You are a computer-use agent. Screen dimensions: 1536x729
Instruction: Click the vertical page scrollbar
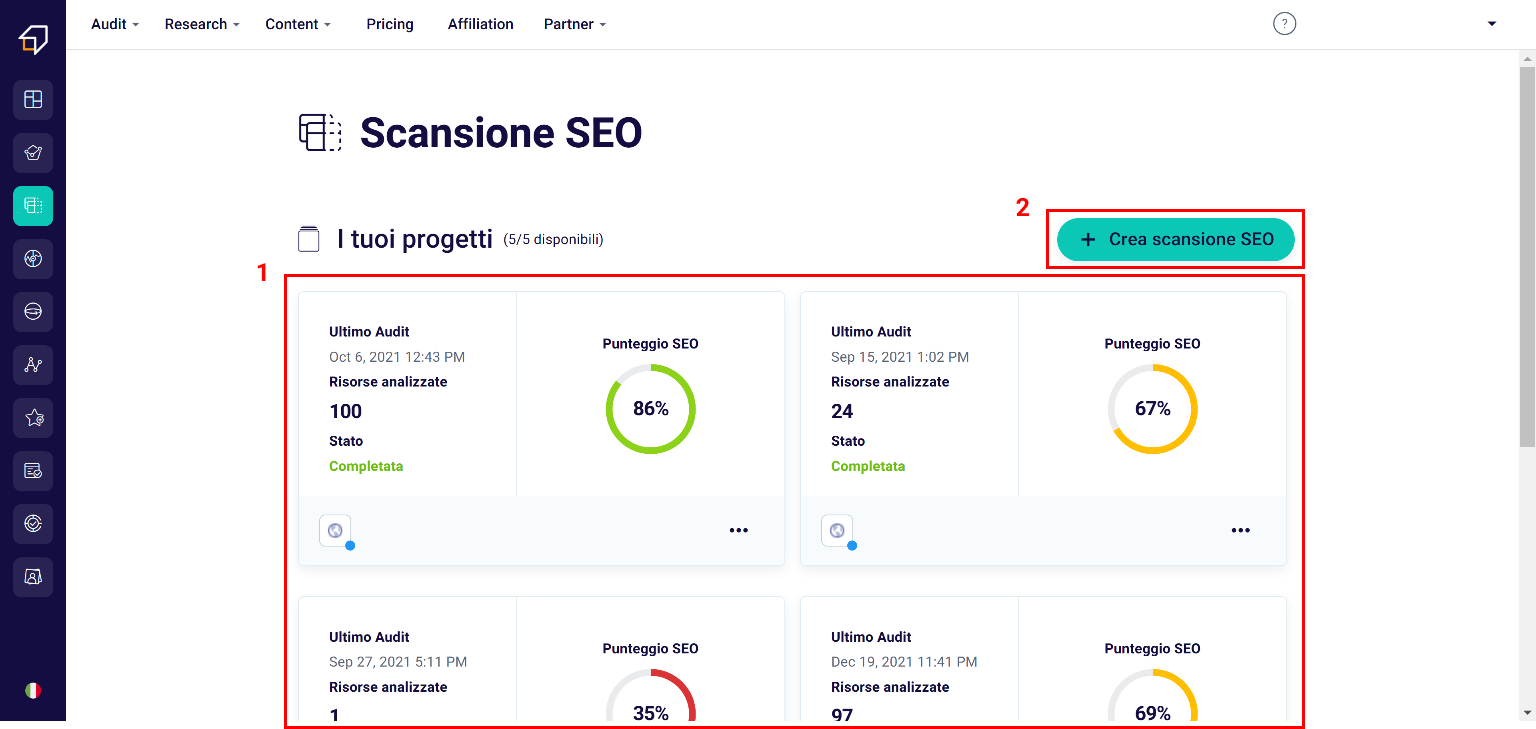(x=1526, y=250)
